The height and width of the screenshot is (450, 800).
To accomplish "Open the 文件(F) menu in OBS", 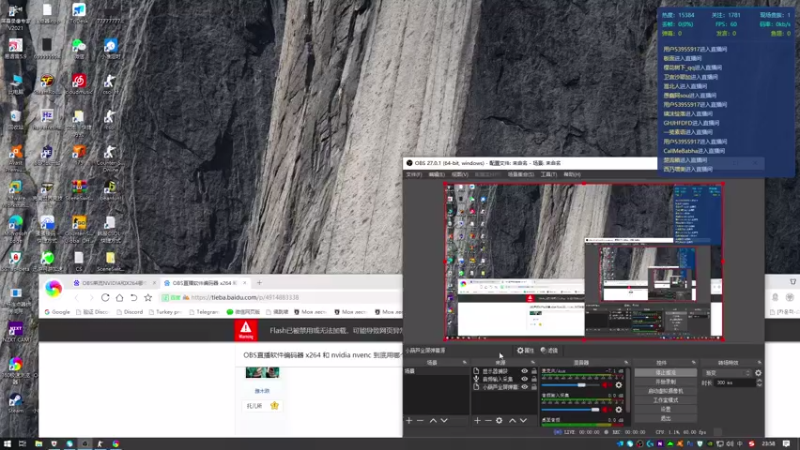I will [414, 174].
